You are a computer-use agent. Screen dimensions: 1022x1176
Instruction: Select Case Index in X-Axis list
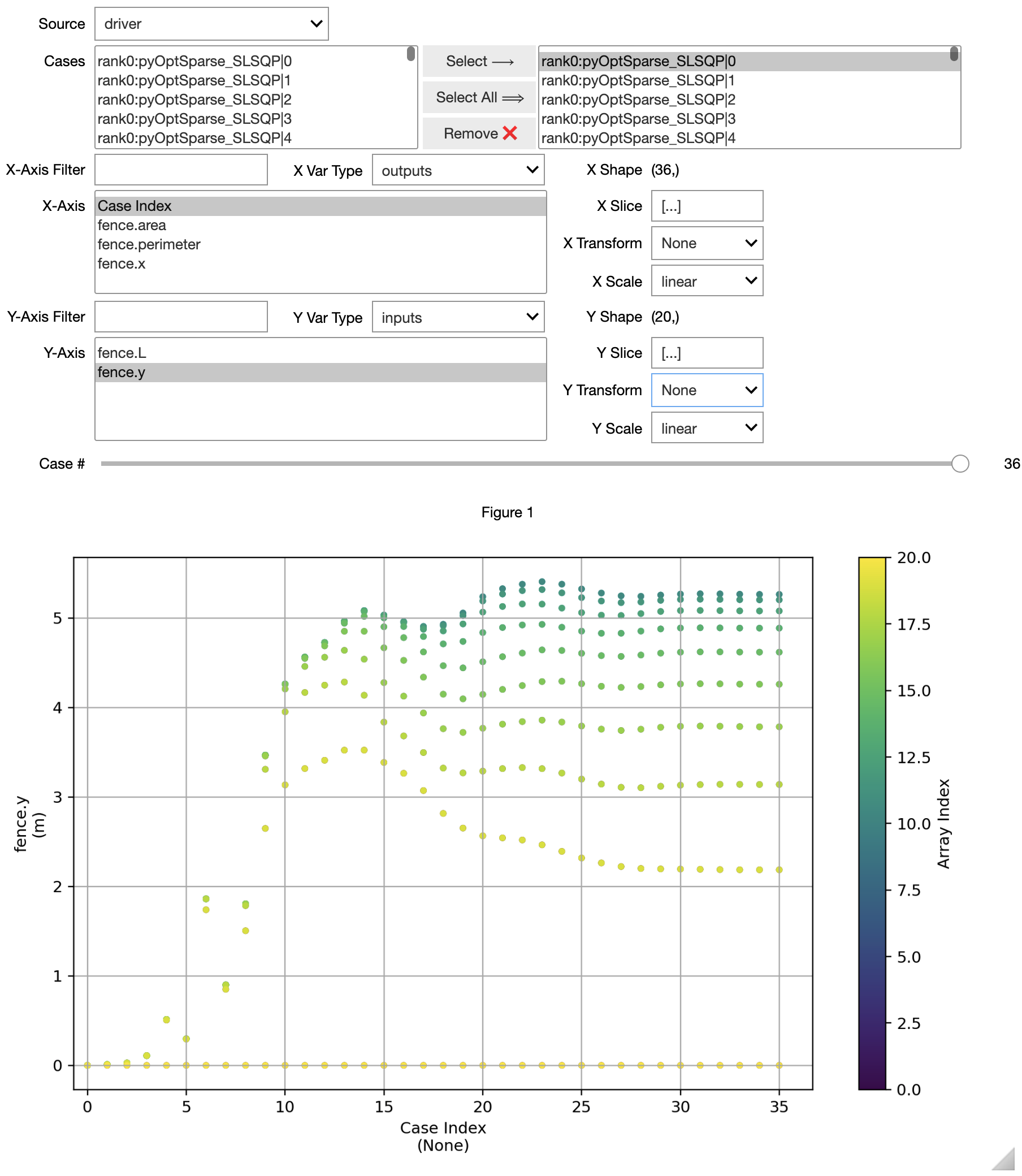pos(321,206)
